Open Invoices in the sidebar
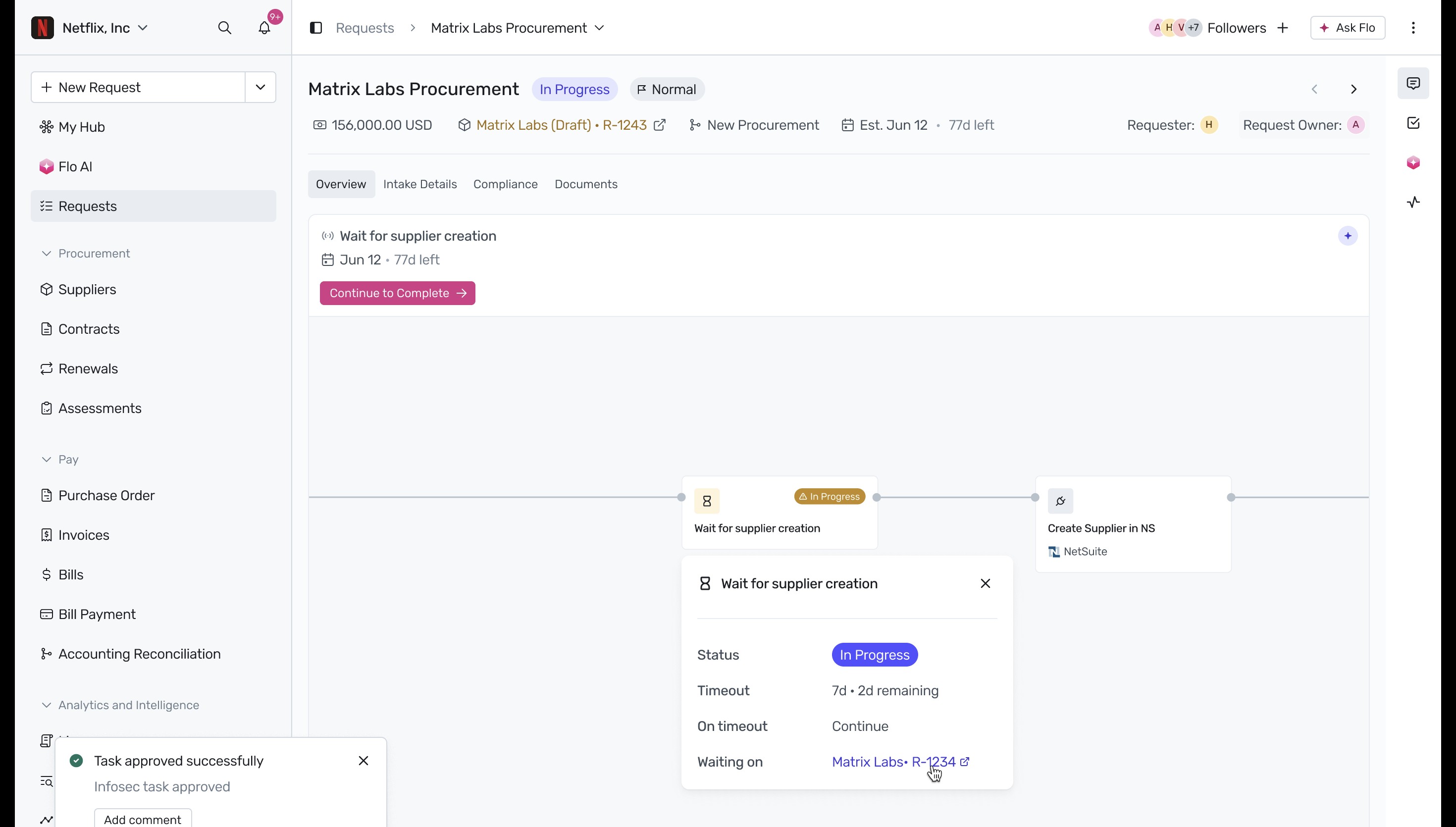The image size is (1456, 827). (x=154, y=535)
